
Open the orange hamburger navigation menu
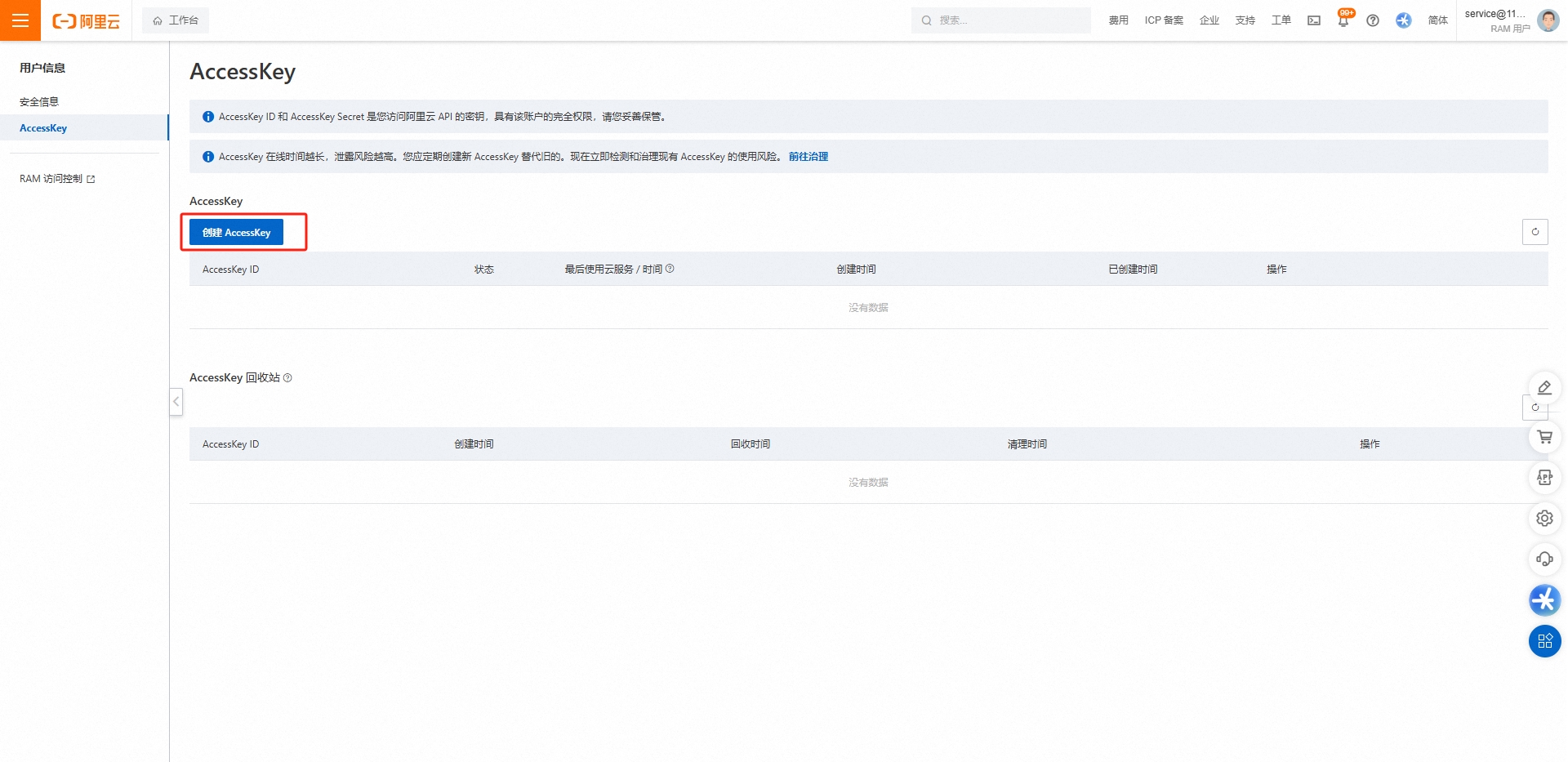coord(20,20)
